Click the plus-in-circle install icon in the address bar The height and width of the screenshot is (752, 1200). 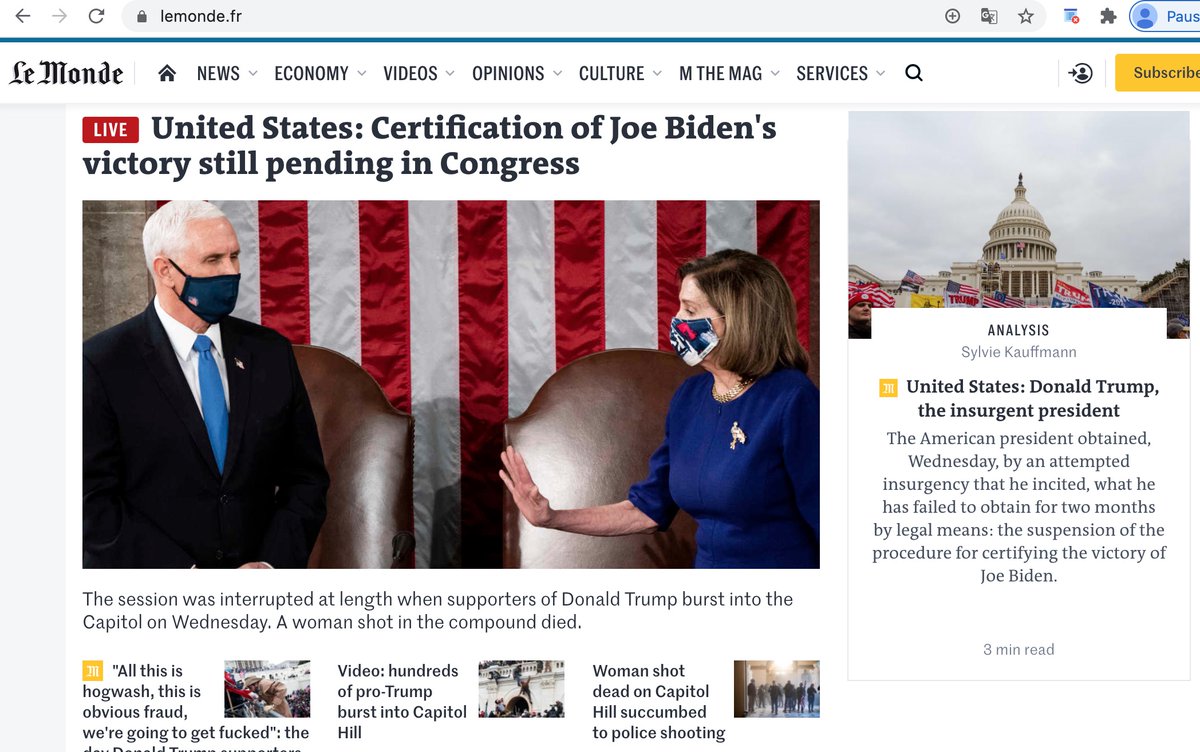[952, 16]
